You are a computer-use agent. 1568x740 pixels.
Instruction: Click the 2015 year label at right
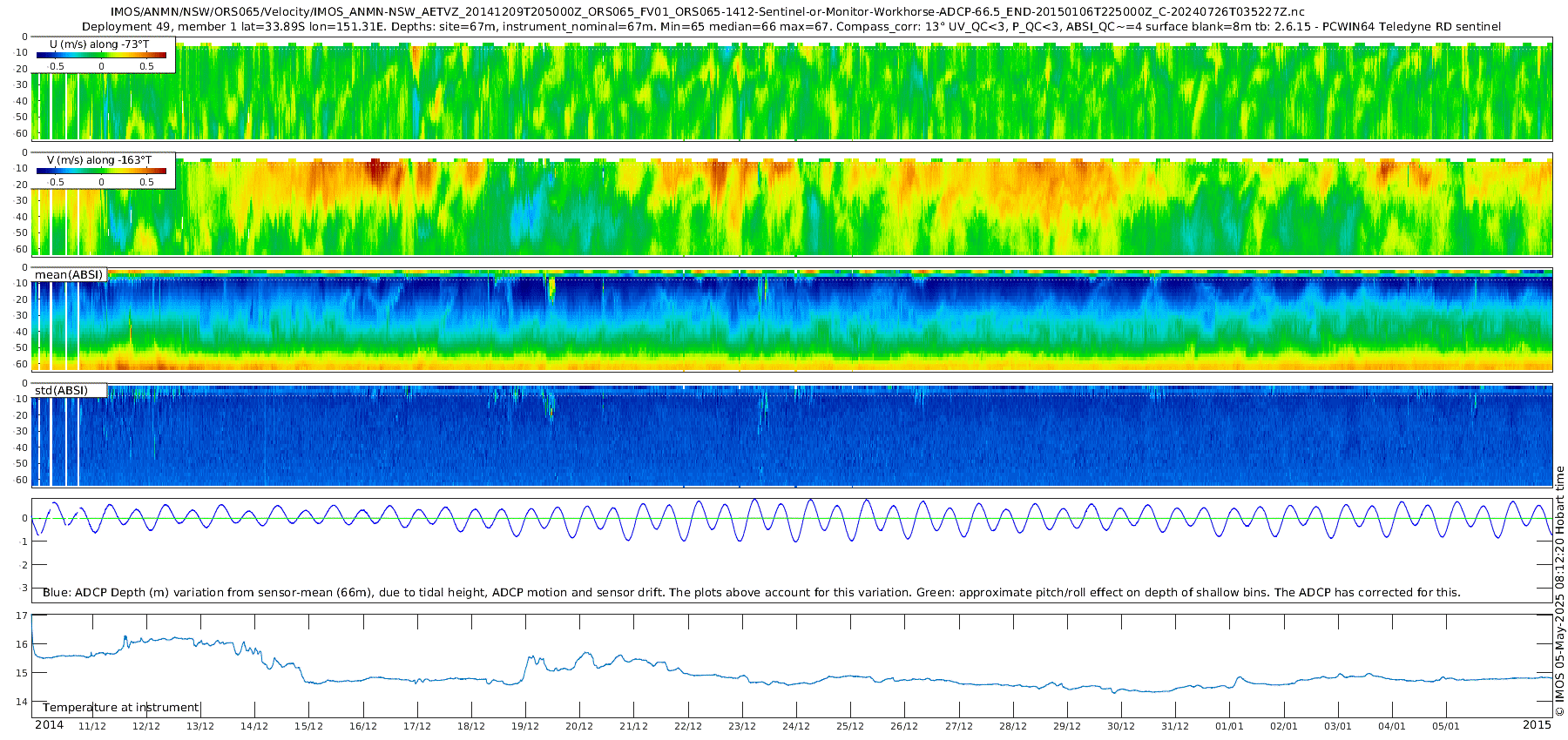1537,724
